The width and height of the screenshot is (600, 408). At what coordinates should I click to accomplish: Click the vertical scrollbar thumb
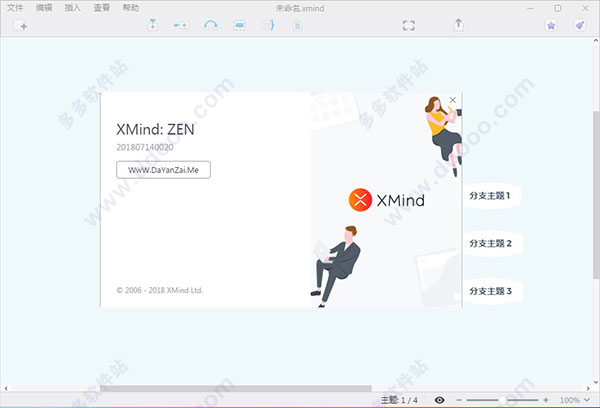(x=596, y=194)
